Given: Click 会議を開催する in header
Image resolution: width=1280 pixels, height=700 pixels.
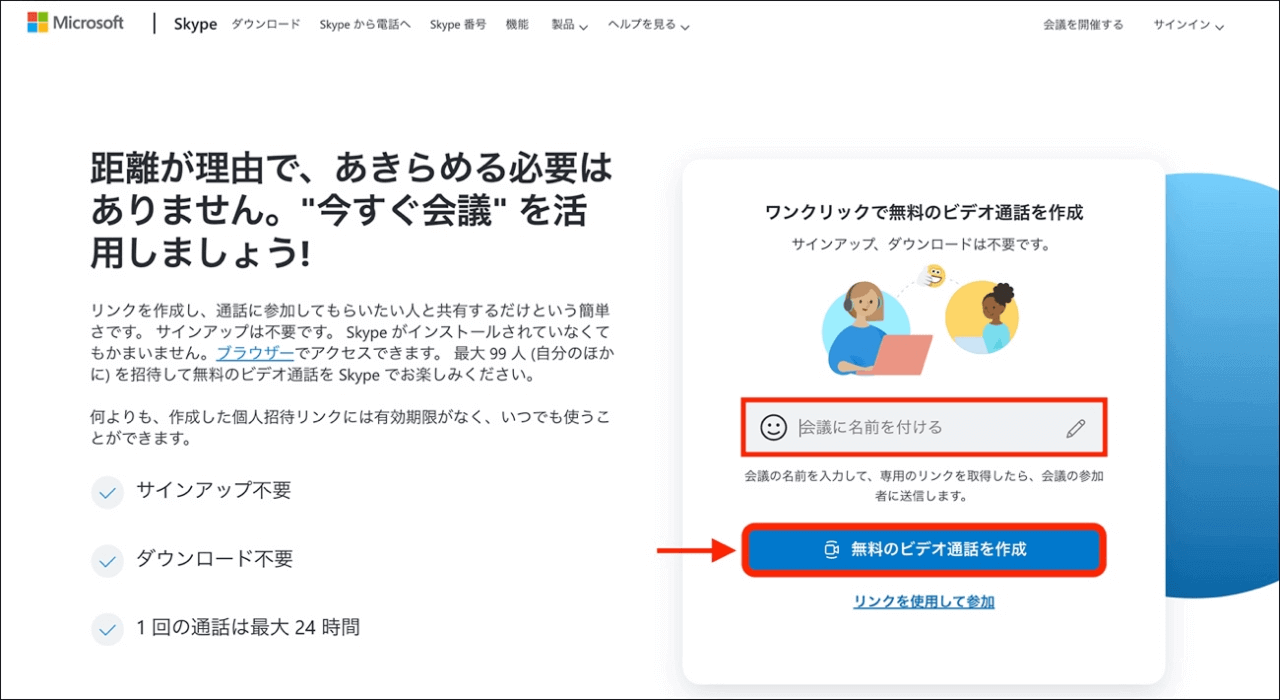Looking at the screenshot, I should click(1083, 25).
